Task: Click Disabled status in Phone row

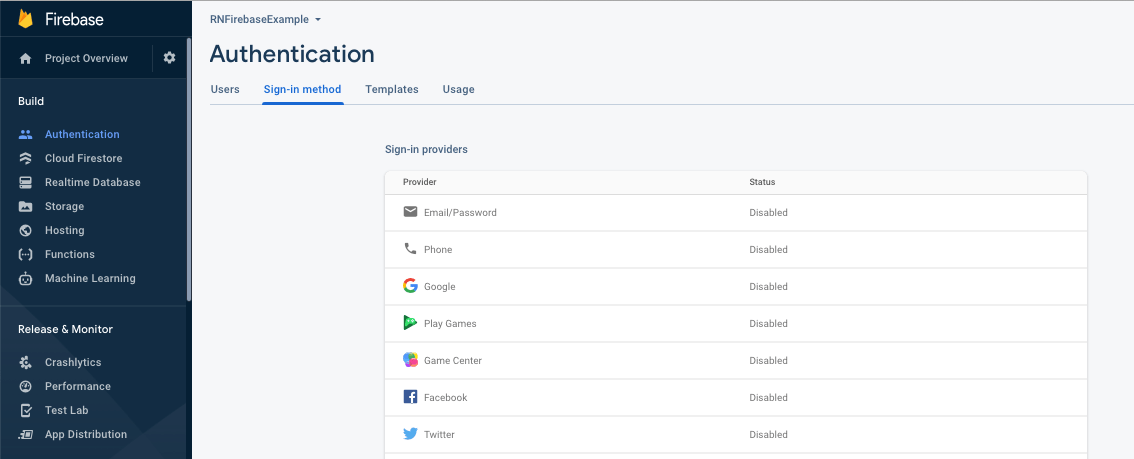Action: pos(768,249)
